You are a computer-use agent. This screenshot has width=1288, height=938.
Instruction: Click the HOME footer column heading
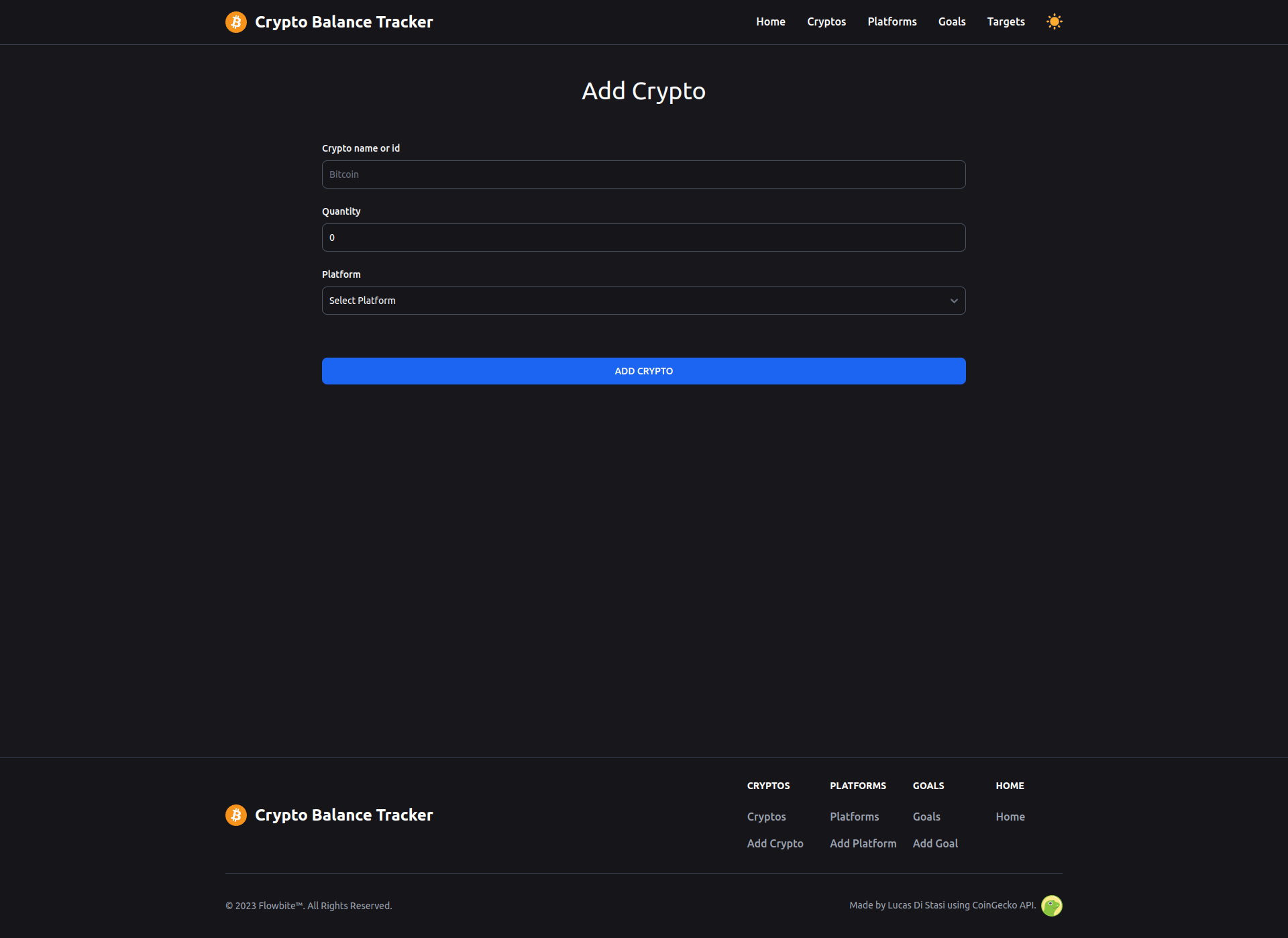coord(1010,786)
